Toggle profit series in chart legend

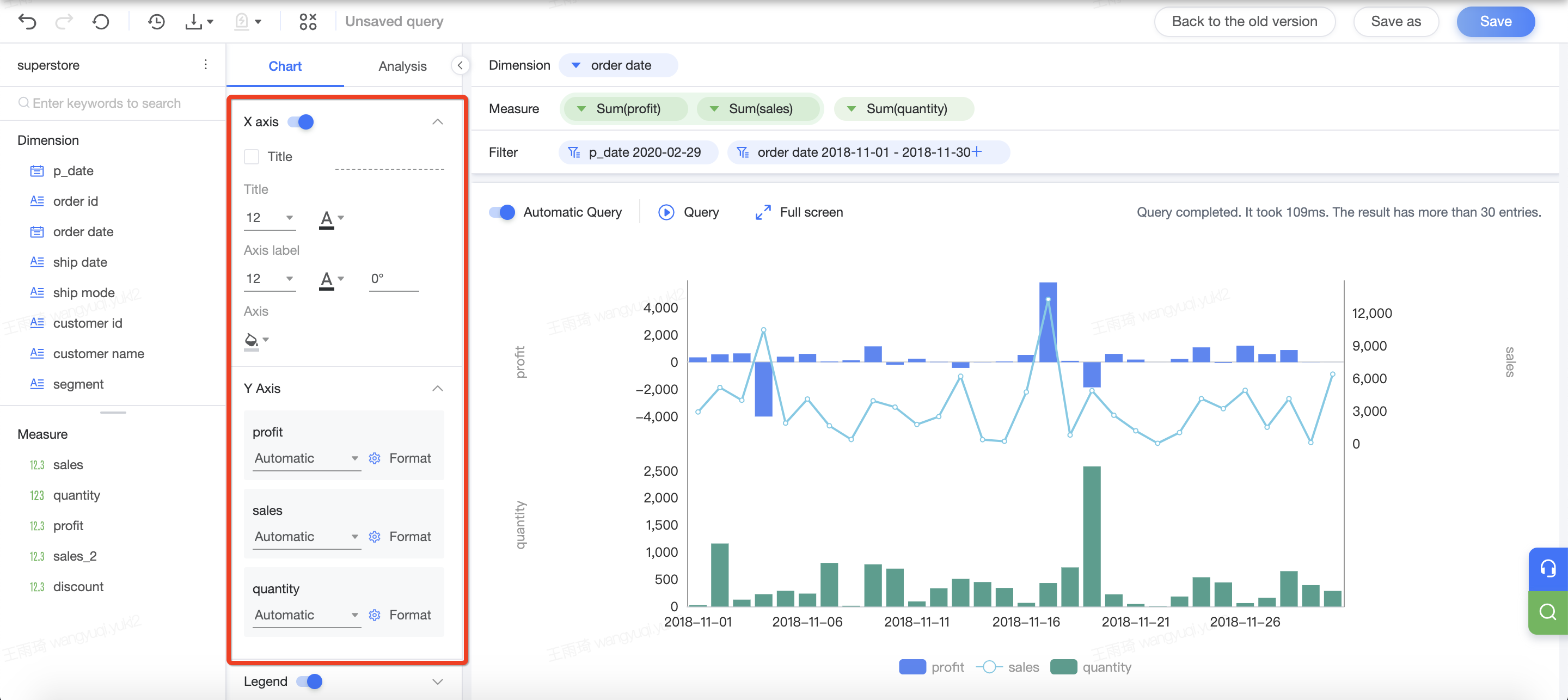point(932,667)
